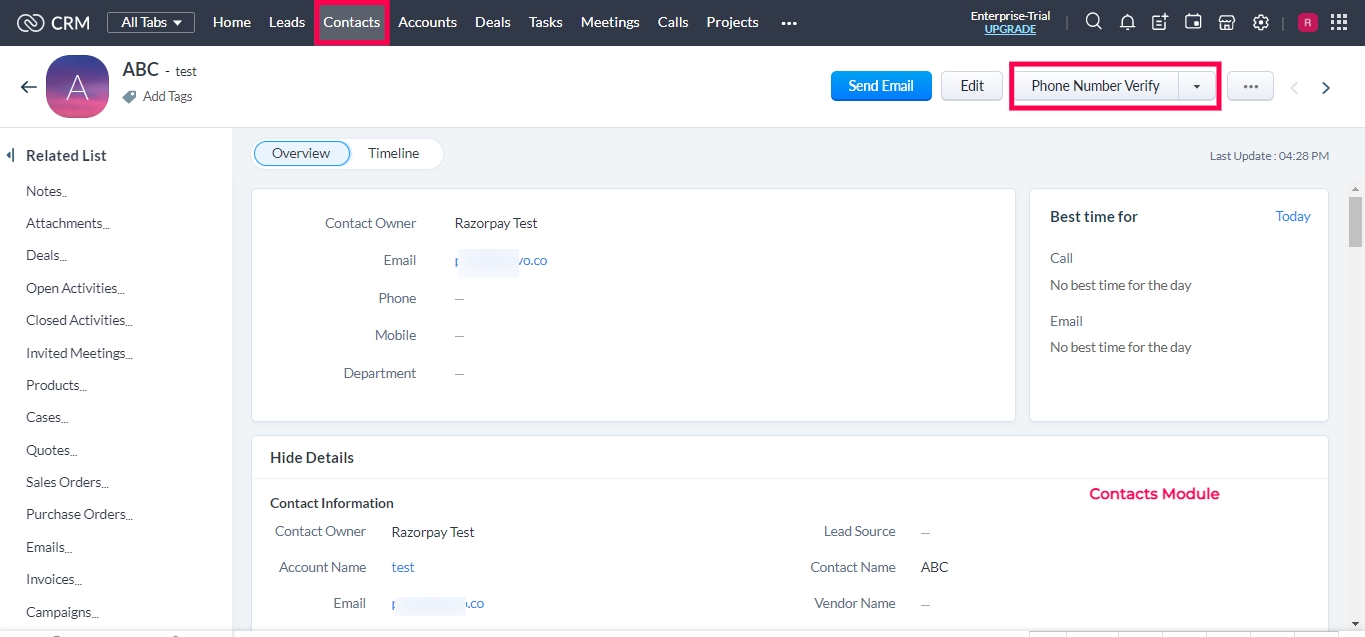This screenshot has height=637, width=1365.
Task: Open the Leads tab
Action: (287, 22)
